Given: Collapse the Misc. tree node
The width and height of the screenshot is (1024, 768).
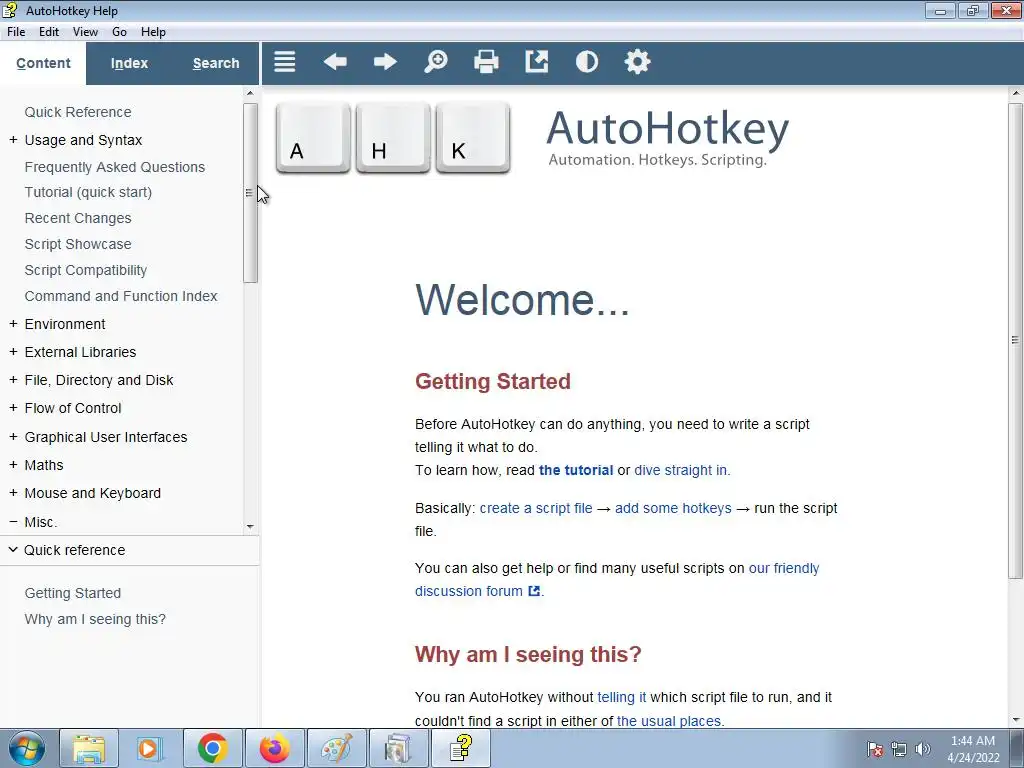Looking at the screenshot, I should (13, 522).
